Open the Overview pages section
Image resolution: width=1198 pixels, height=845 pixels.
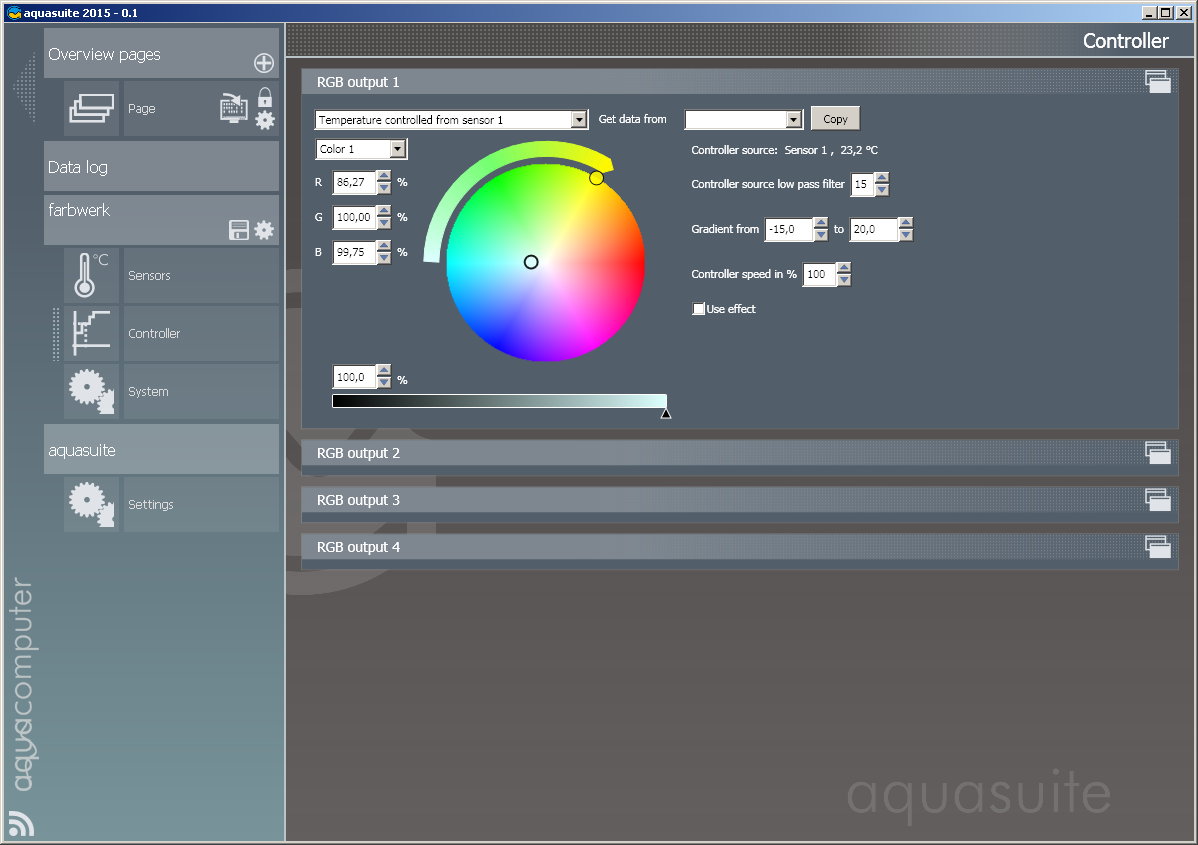point(161,53)
